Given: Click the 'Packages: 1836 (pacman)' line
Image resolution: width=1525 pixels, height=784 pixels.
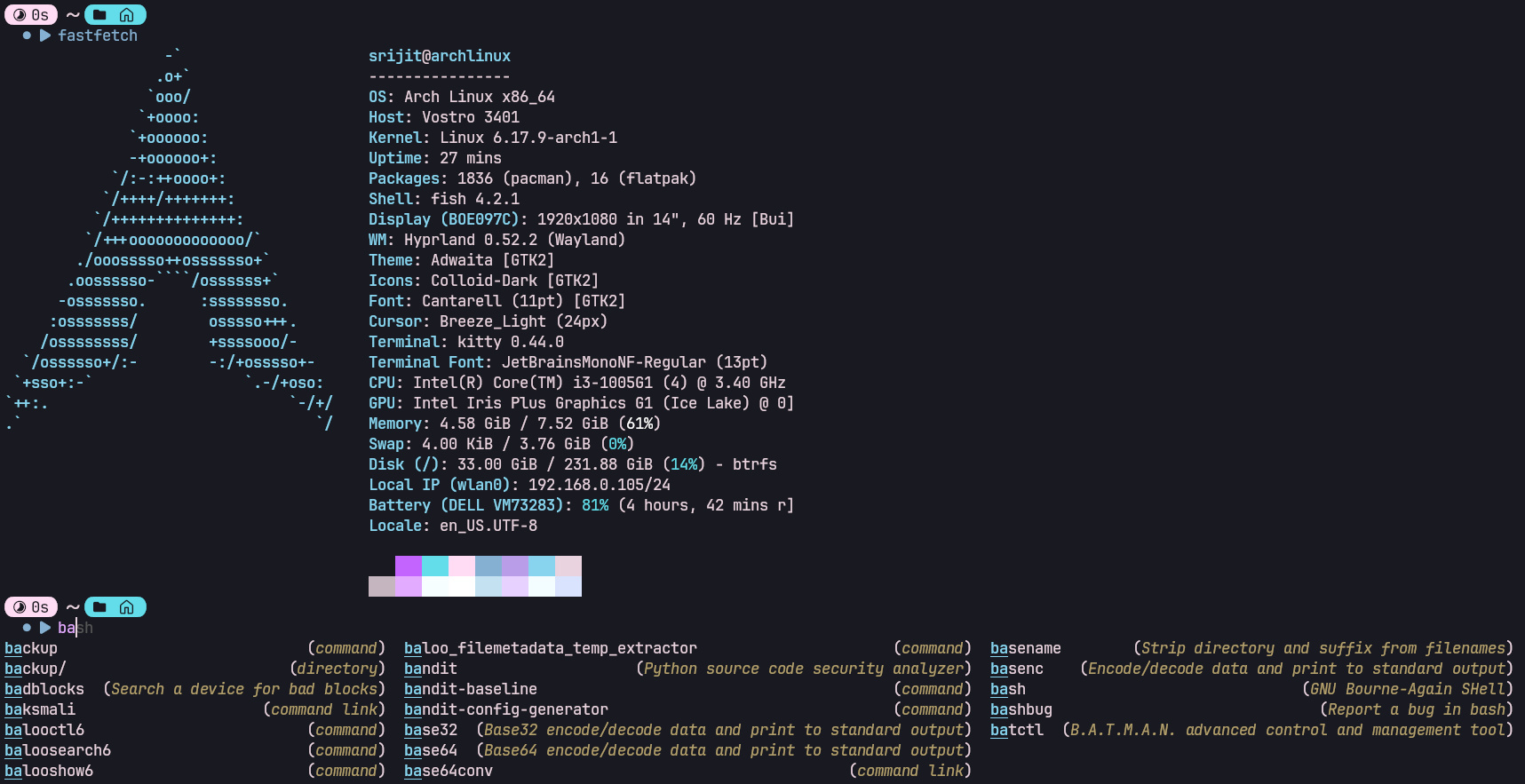Looking at the screenshot, I should coord(533,178).
